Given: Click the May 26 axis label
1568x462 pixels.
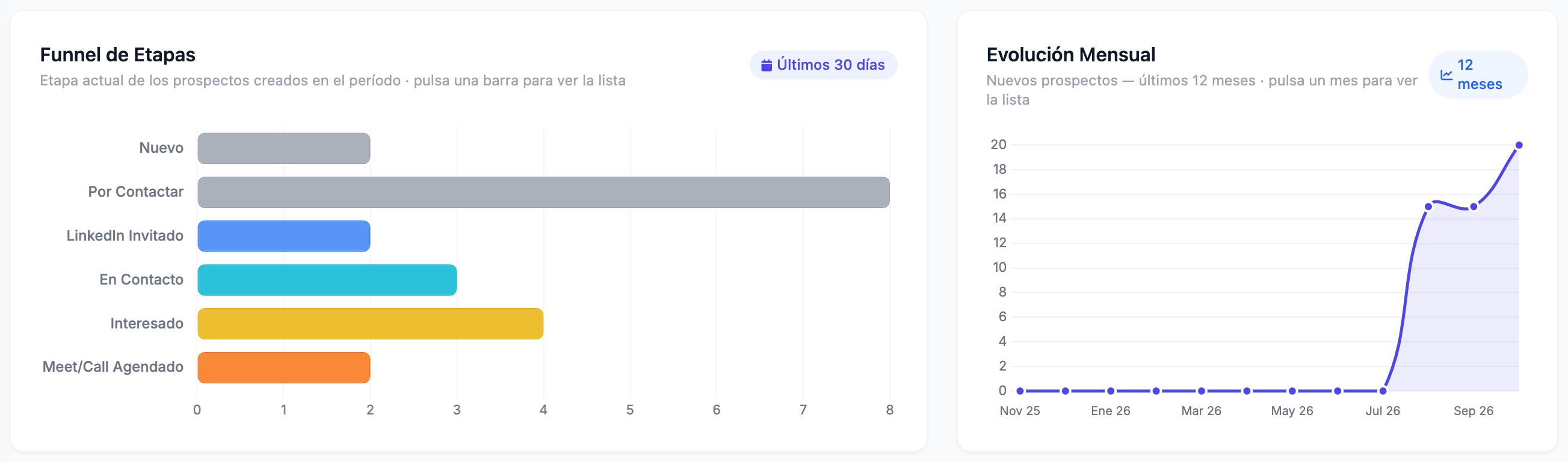Looking at the screenshot, I should pos(1292,411).
